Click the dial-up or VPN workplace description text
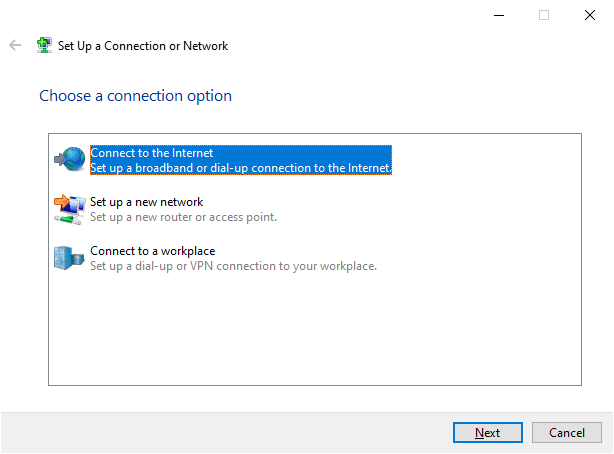The width and height of the screenshot is (614, 454). [x=233, y=266]
